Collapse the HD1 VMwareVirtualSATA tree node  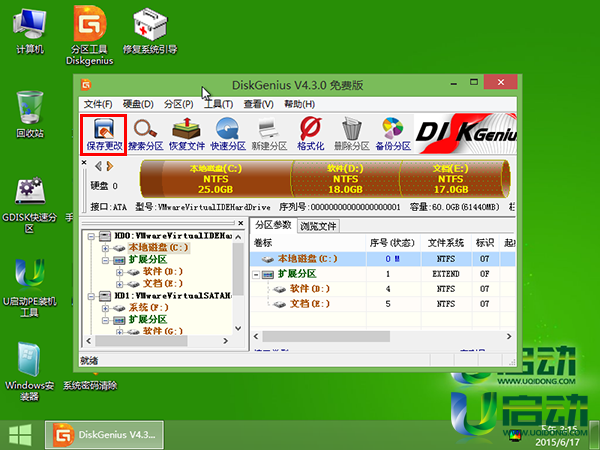click(91, 296)
